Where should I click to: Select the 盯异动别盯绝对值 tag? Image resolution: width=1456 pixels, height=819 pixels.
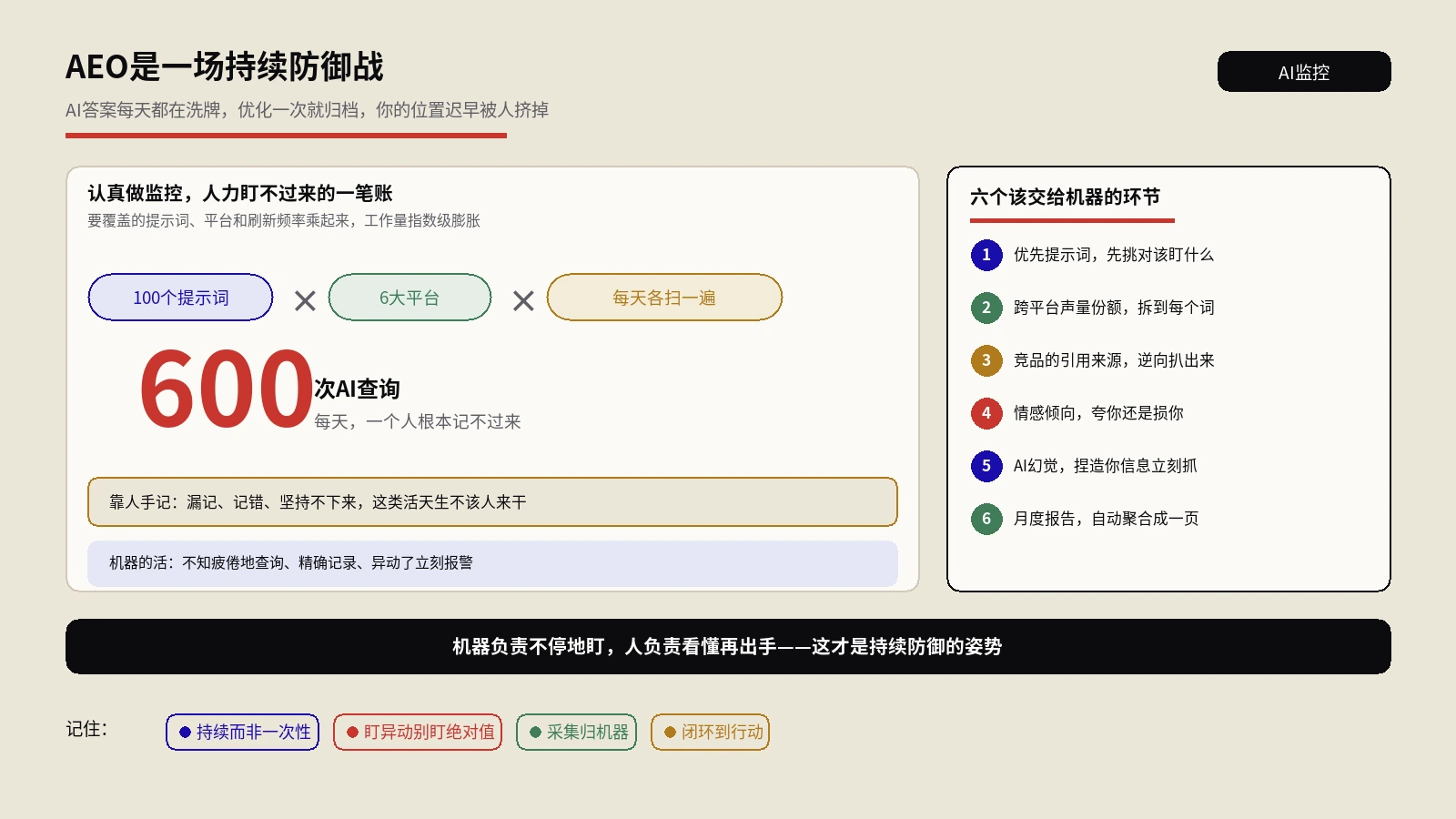click(x=418, y=732)
